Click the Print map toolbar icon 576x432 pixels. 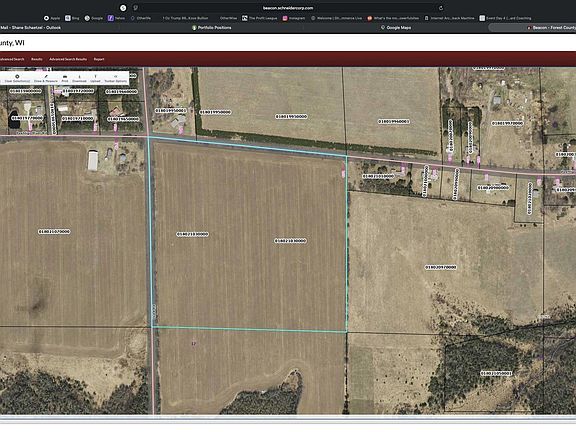65,78
